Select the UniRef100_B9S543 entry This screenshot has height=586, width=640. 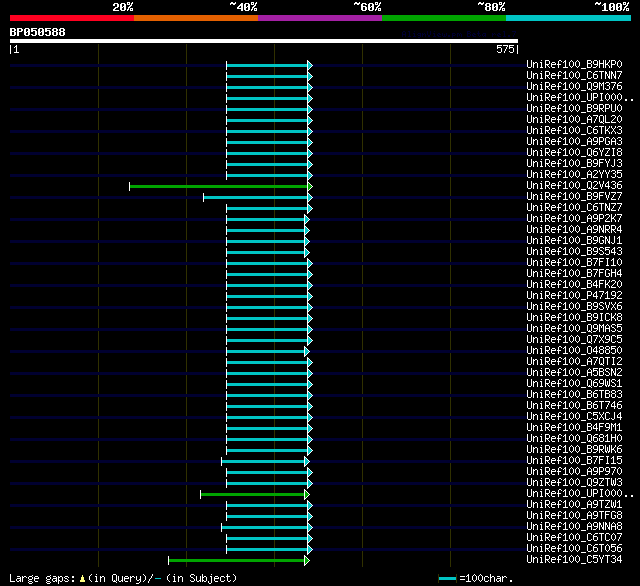click(574, 252)
